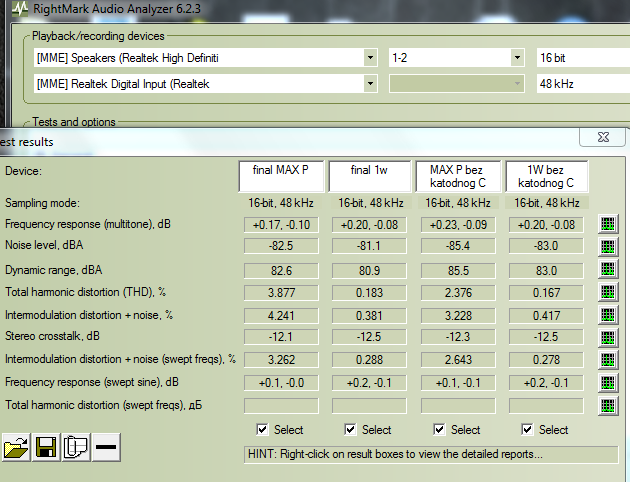Open intermodulation distortion + noise graph icon

(608, 315)
